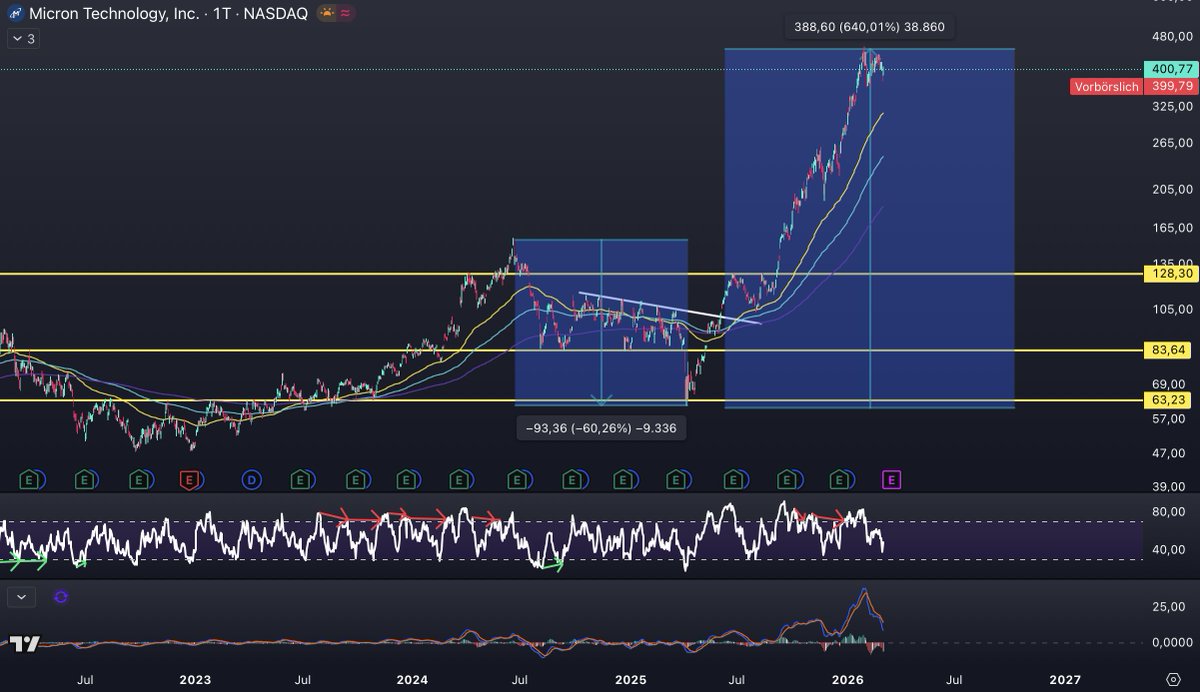Expand the collapsed indicator legend showing 3
Image resolution: width=1200 pixels, height=692 pixels.
22,39
